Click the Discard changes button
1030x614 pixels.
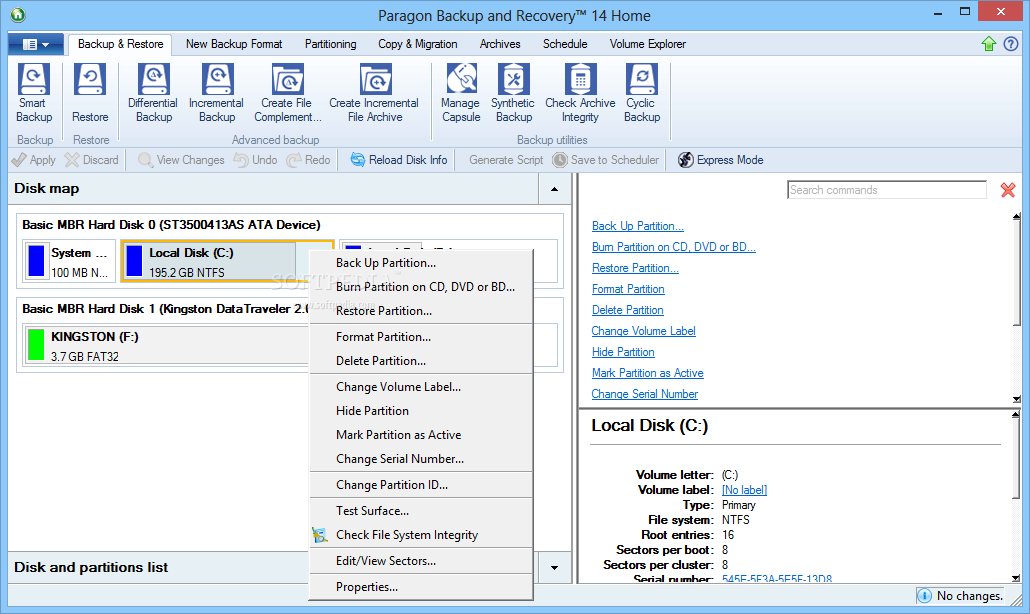click(92, 160)
